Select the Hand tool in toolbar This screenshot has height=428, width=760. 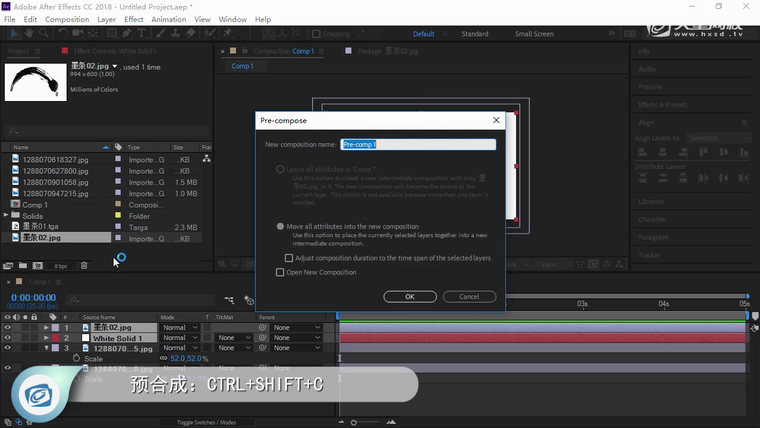coord(27,33)
